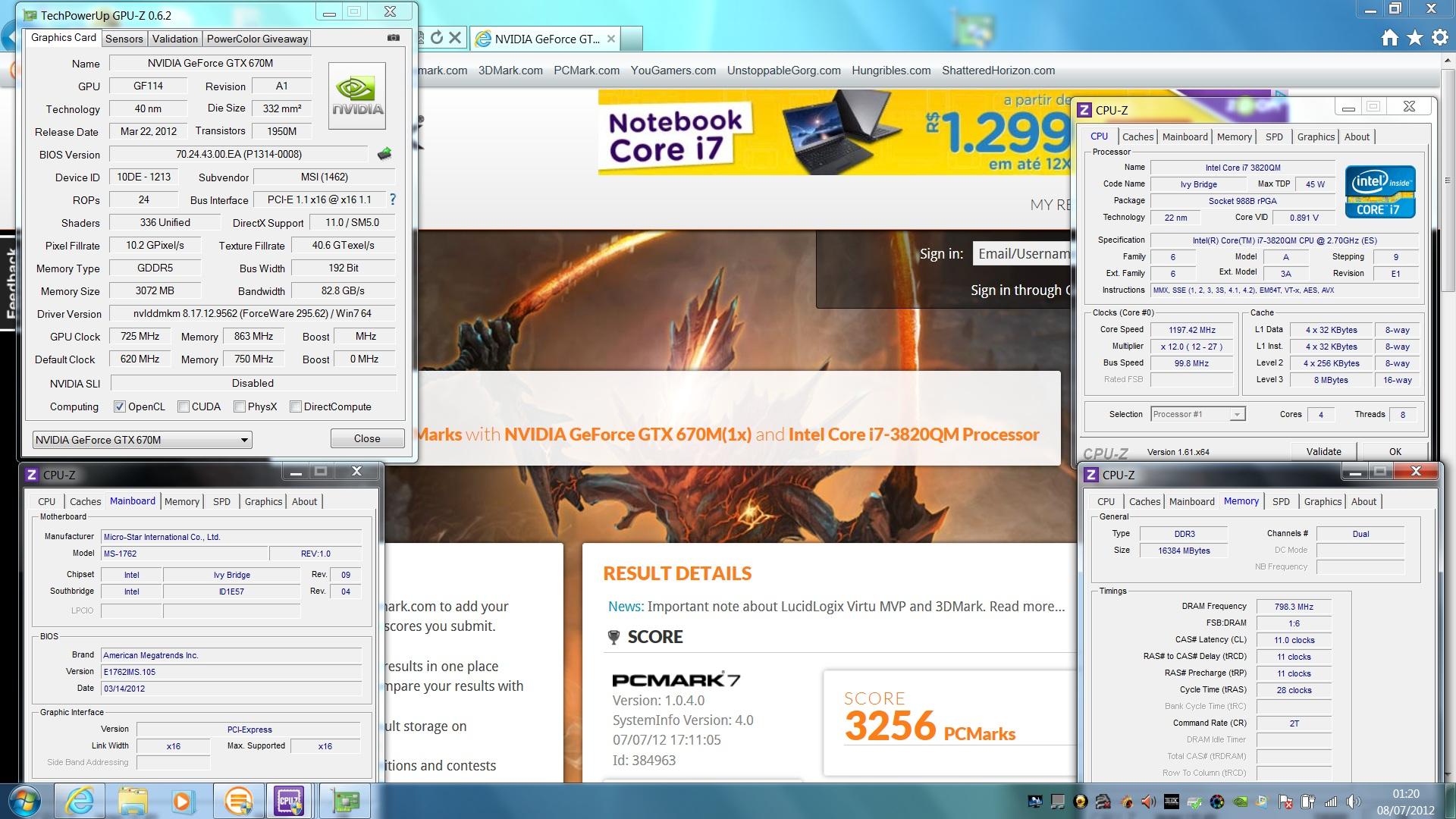Open the browser Favorites star icon
This screenshot has width=1456, height=819.
click(1414, 38)
